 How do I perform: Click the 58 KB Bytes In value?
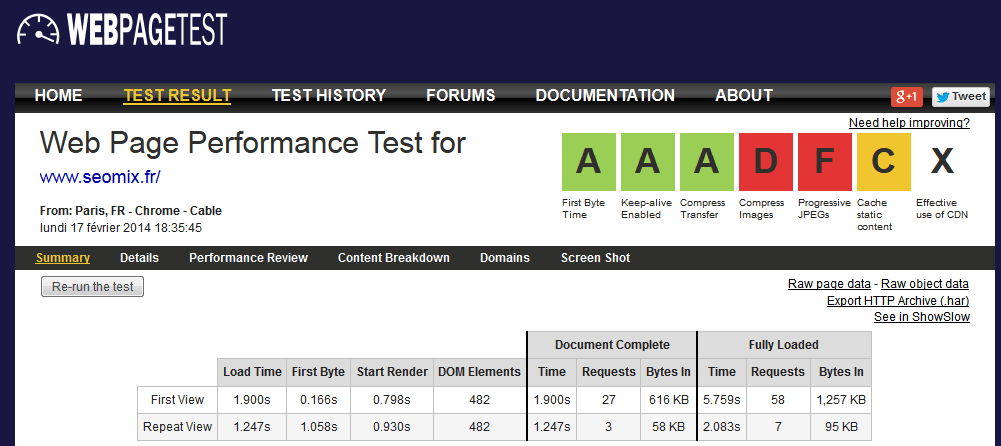pyautogui.click(x=668, y=427)
